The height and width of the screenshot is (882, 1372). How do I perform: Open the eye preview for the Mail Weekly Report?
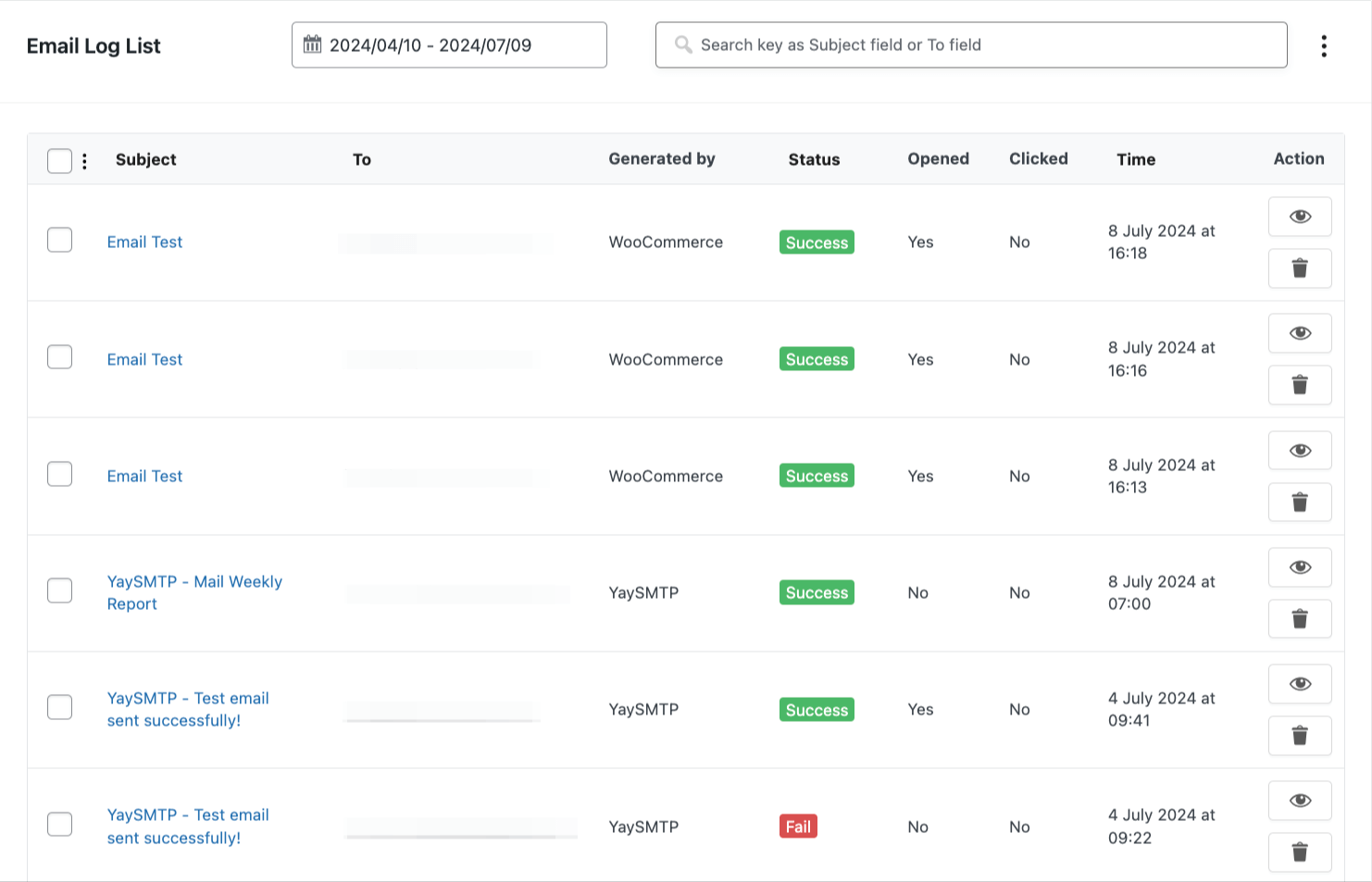(x=1300, y=567)
